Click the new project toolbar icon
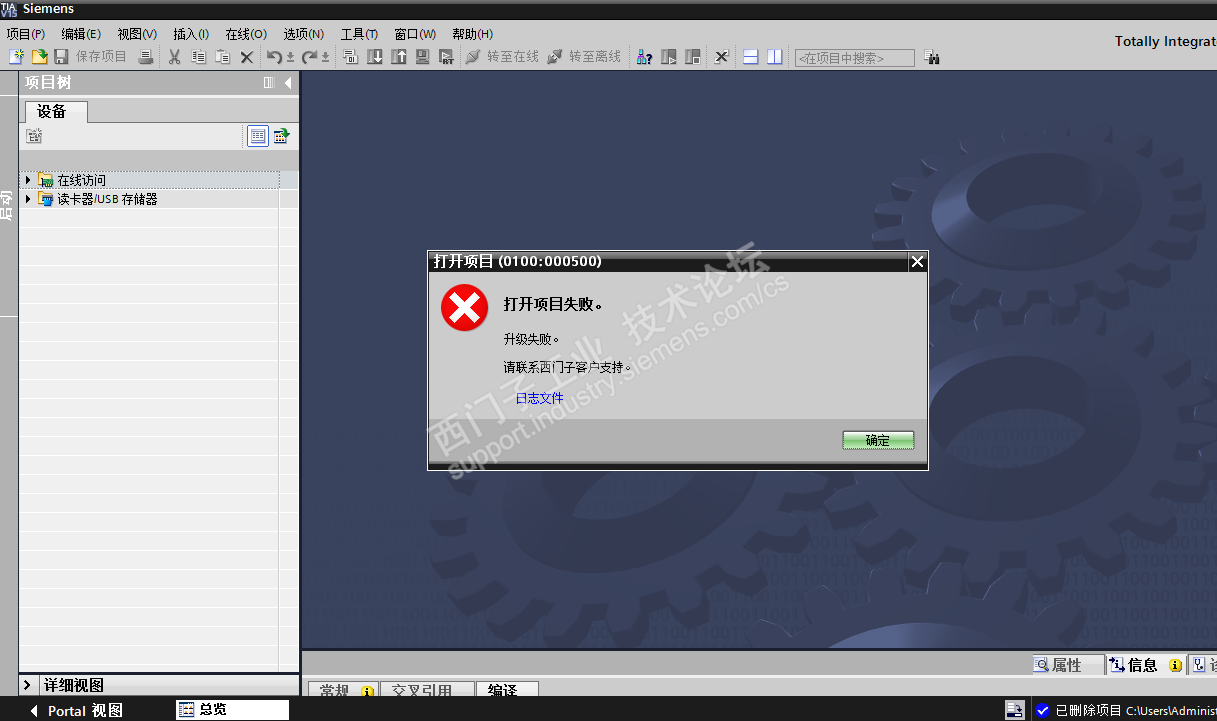Viewport: 1217px width, 721px height. (x=16, y=57)
